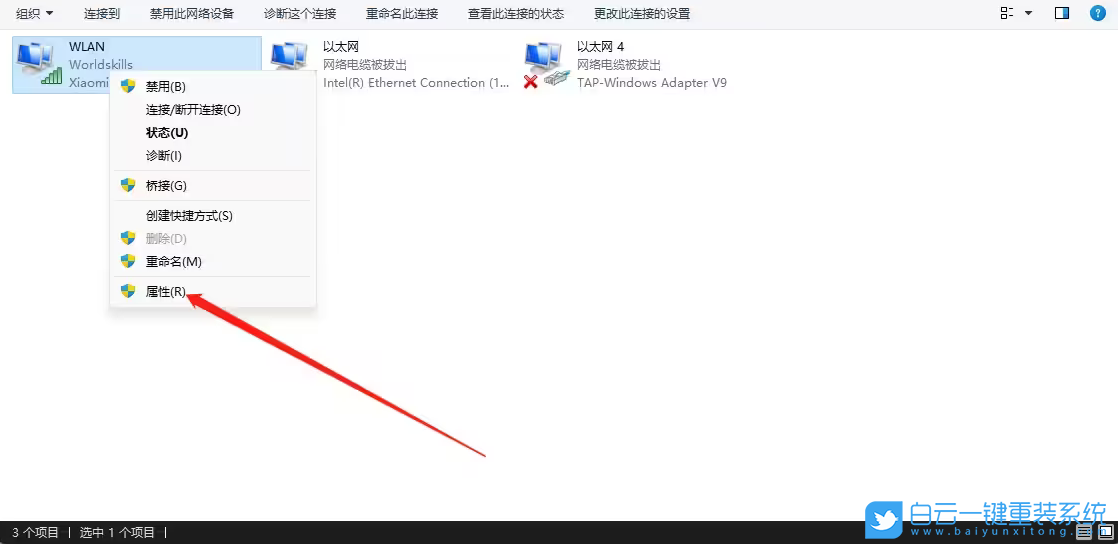Choose 连接/断开连接(O) in the context menu
1118x544 pixels.
coord(213,110)
